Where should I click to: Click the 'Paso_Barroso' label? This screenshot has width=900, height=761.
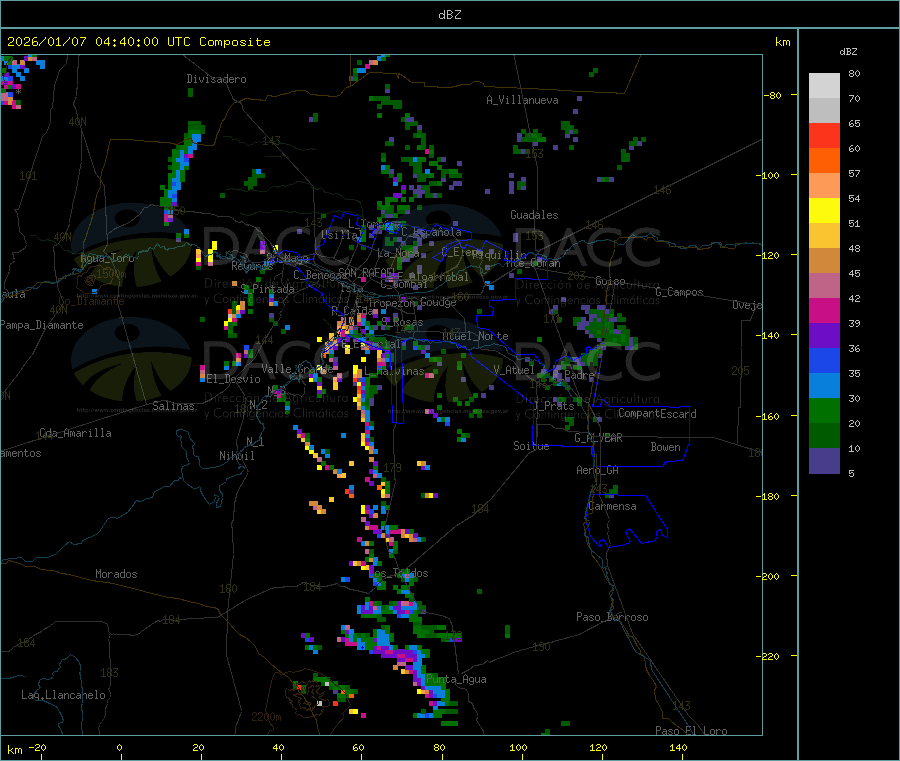612,617
